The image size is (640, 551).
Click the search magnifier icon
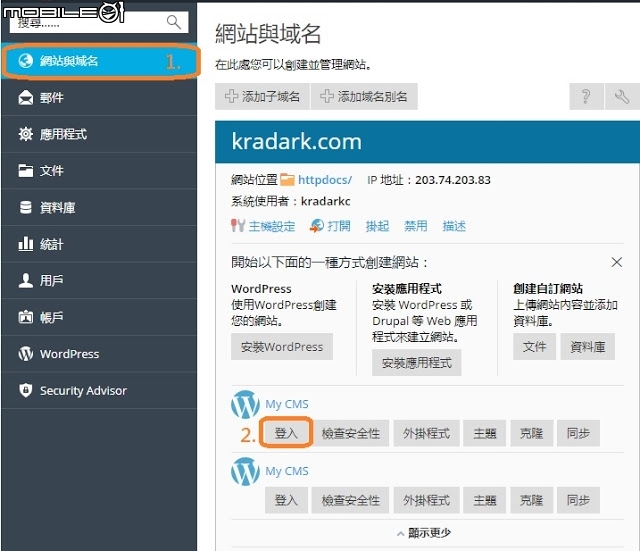click(x=173, y=22)
